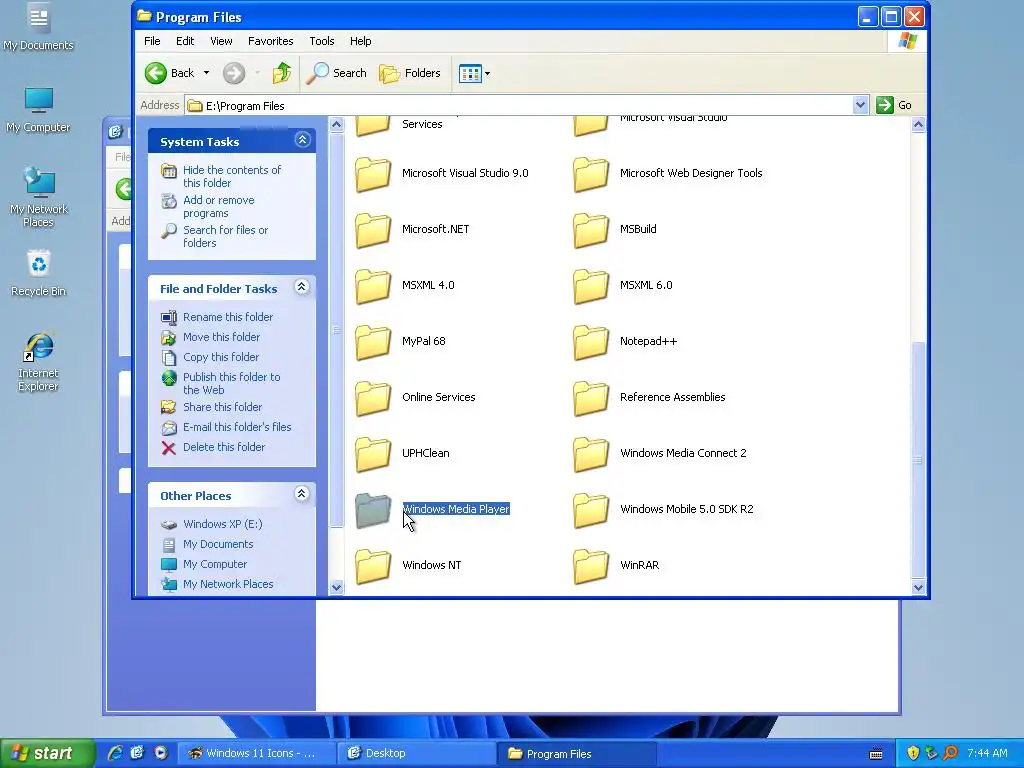
Task: Open Windows XP (E:) in Other Places
Action: click(223, 524)
